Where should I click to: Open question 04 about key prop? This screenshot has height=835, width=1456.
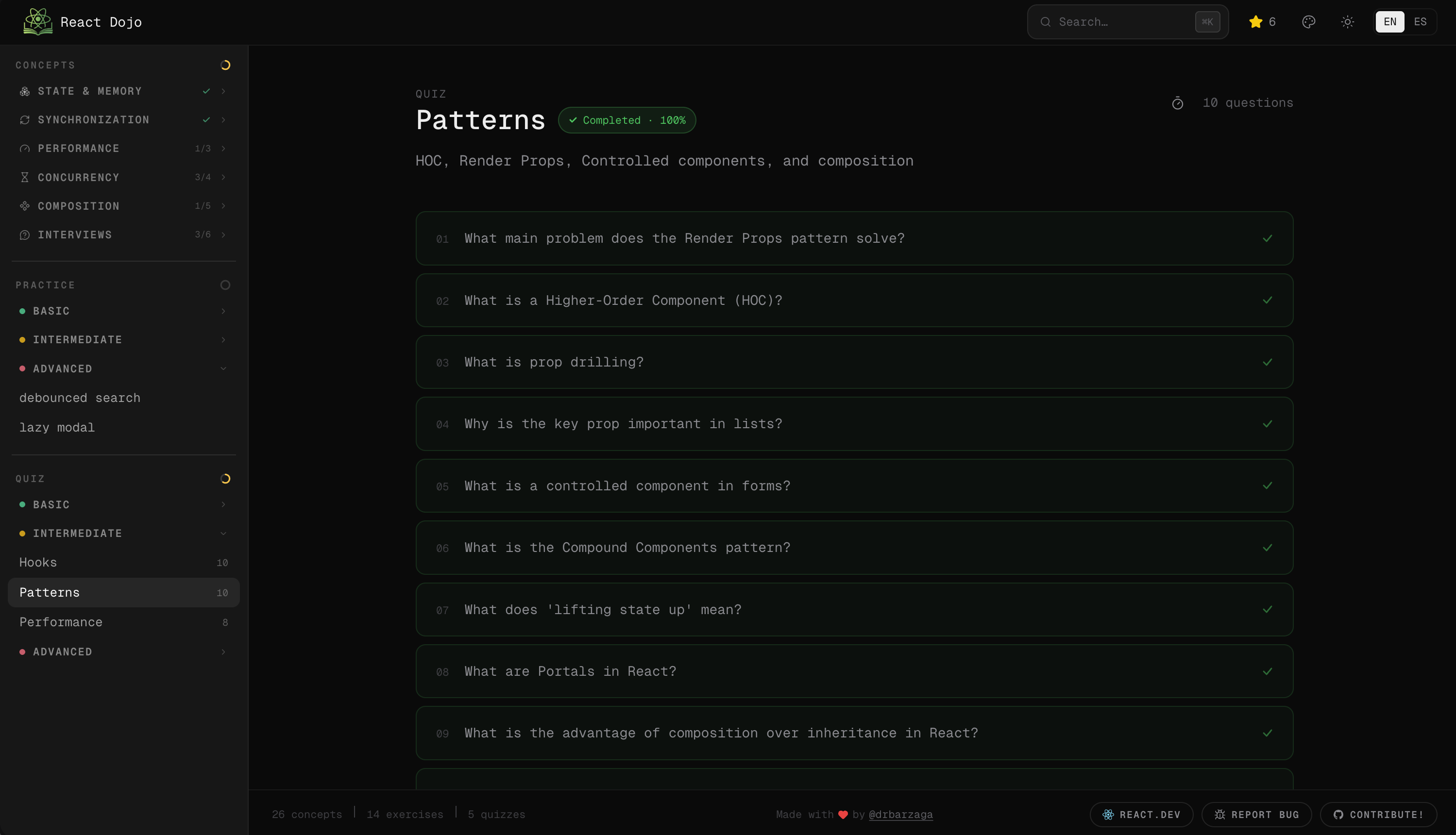[854, 424]
